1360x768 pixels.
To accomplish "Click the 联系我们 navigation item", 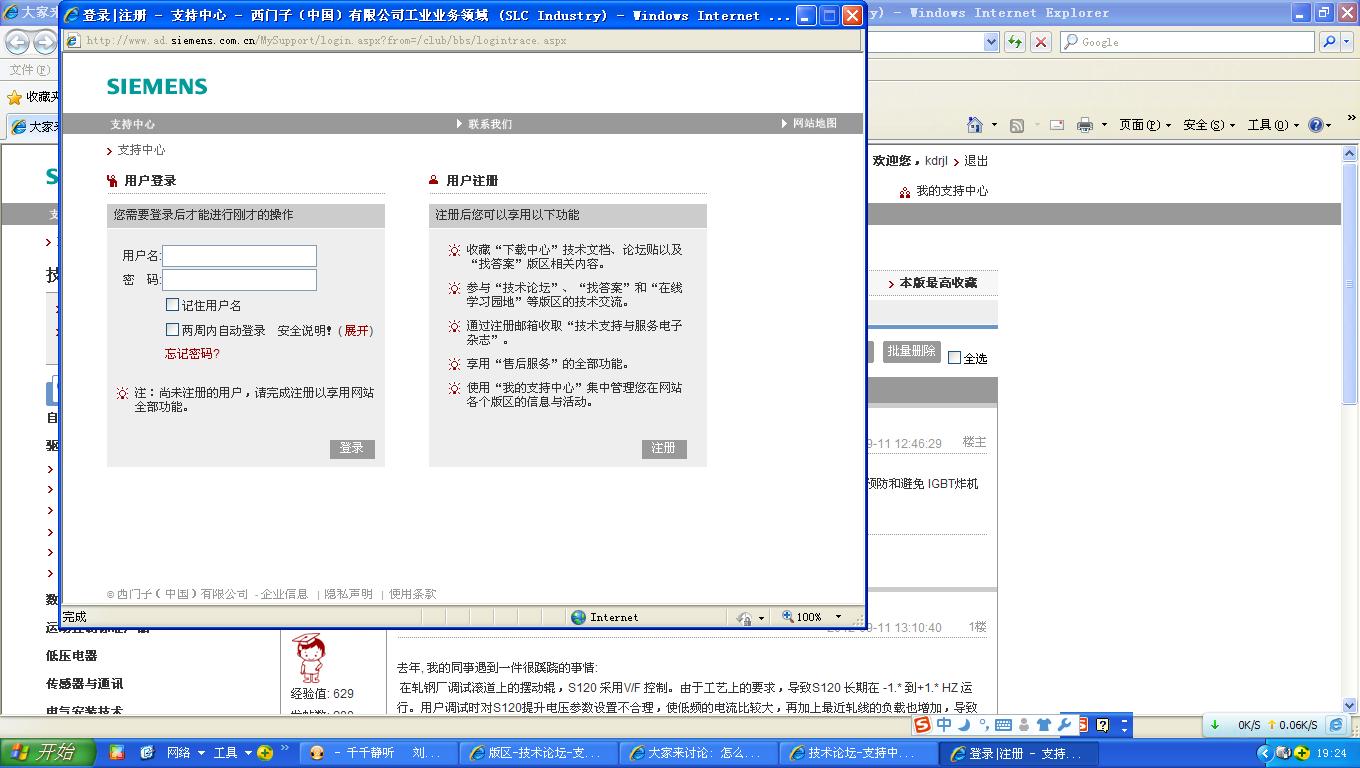I will click(489, 124).
